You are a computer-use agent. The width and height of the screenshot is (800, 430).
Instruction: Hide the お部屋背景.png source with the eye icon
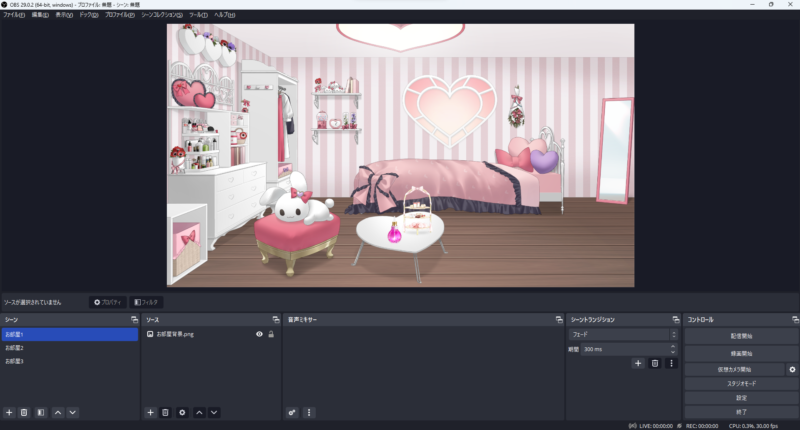pyautogui.click(x=259, y=334)
